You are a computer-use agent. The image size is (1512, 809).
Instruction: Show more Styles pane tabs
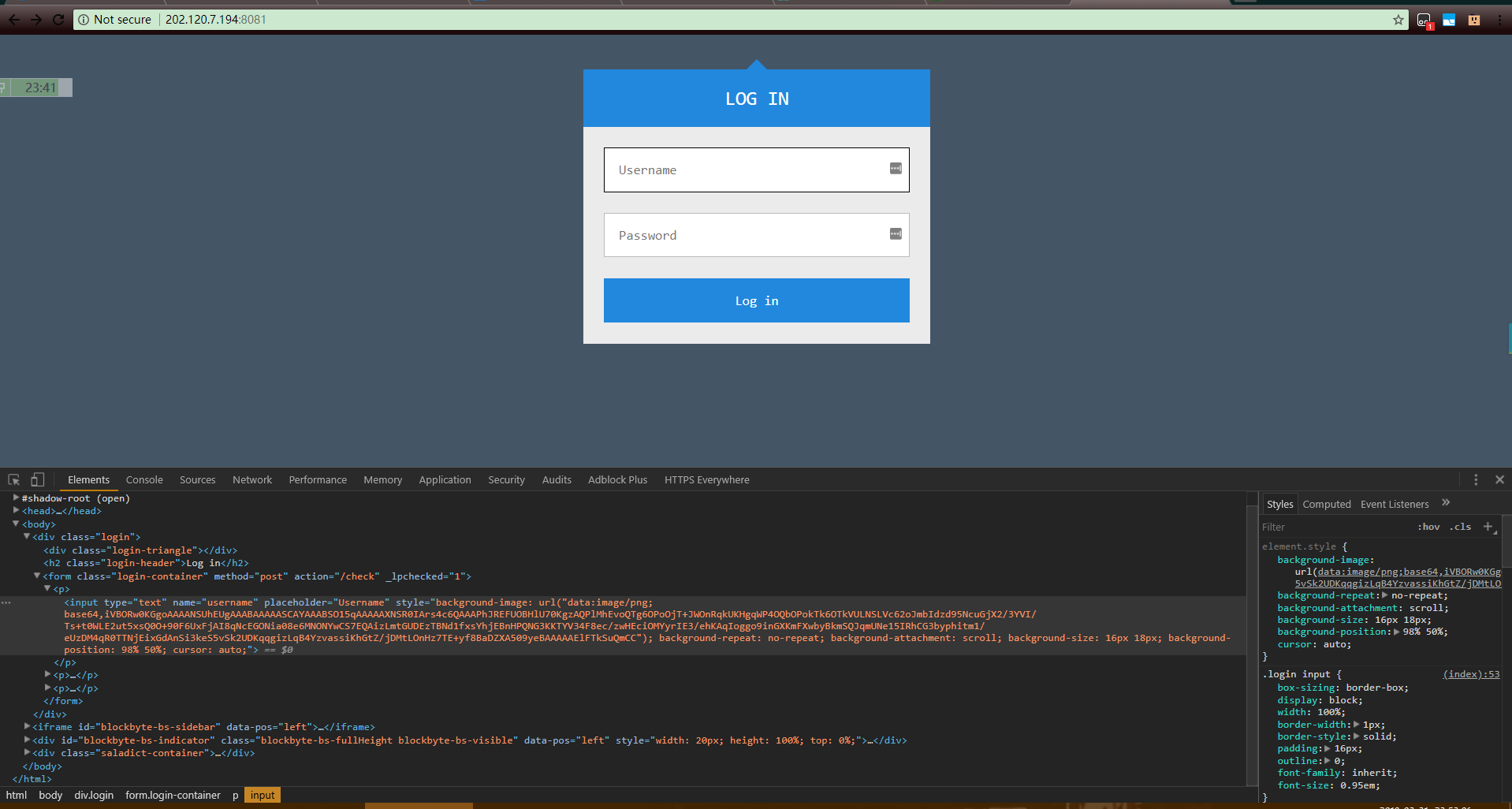pos(1446,503)
